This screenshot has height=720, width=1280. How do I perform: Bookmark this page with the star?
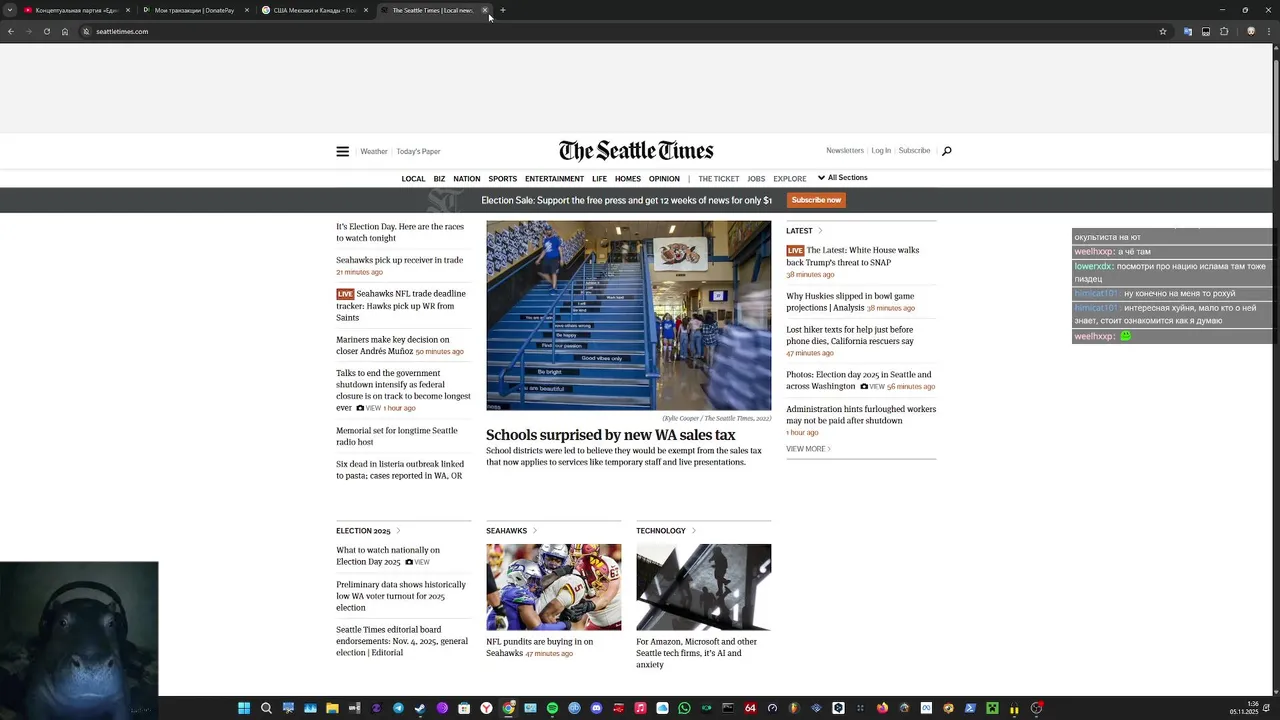click(x=1163, y=31)
